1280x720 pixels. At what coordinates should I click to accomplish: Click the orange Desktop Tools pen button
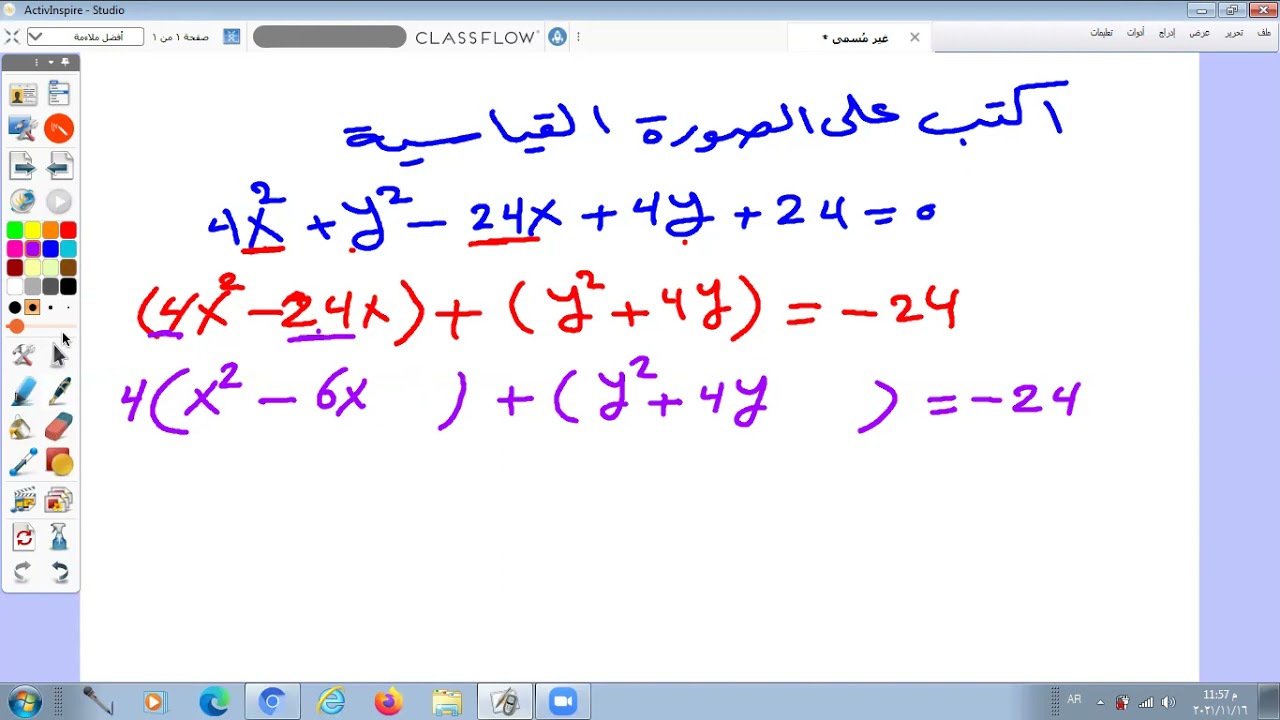59,128
